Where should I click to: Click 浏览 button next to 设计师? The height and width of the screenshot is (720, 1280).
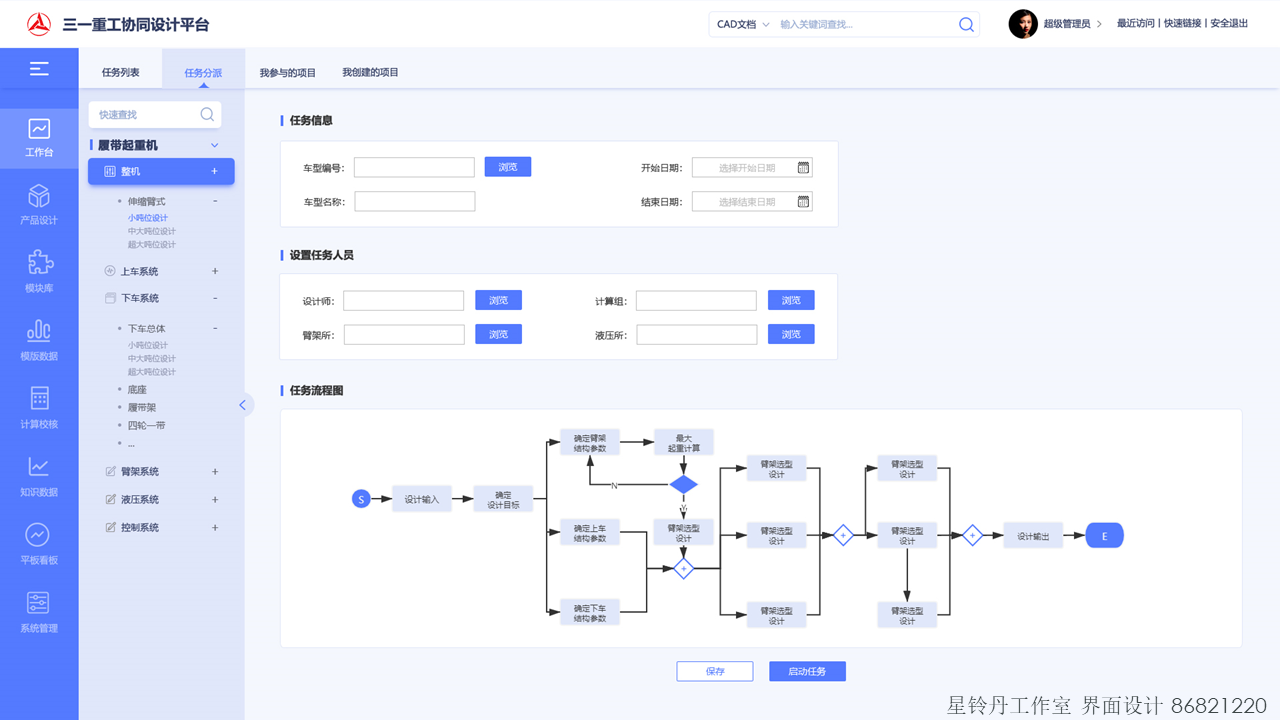point(498,300)
